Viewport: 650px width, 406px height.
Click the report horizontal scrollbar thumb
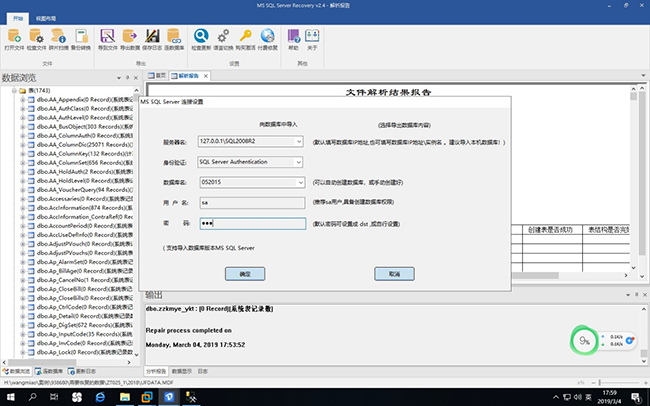coord(535,275)
